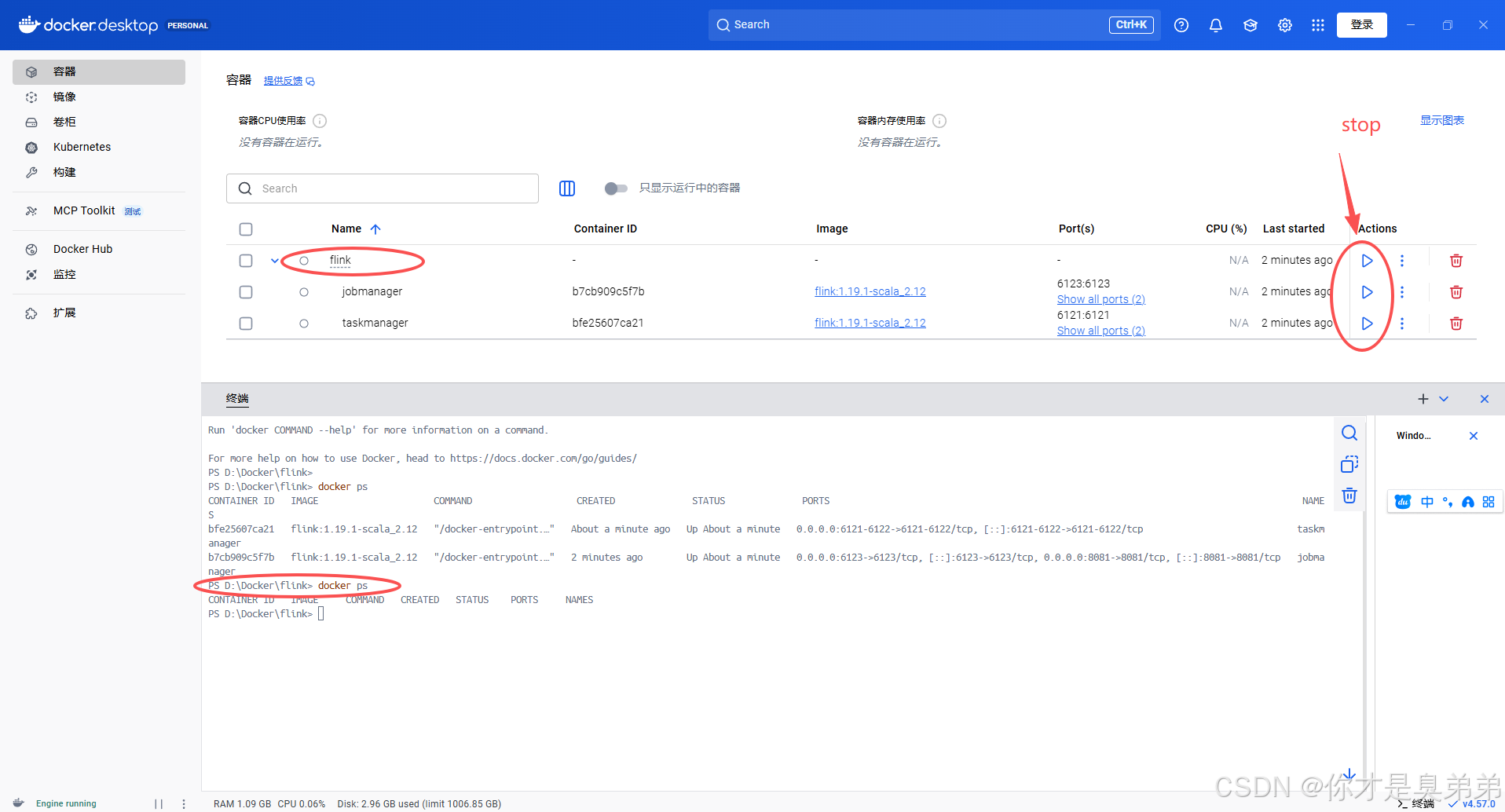Screen dimensions: 1505x812
Task: Open the 镜像 (Images) sidebar section
Action: [x=99, y=97]
